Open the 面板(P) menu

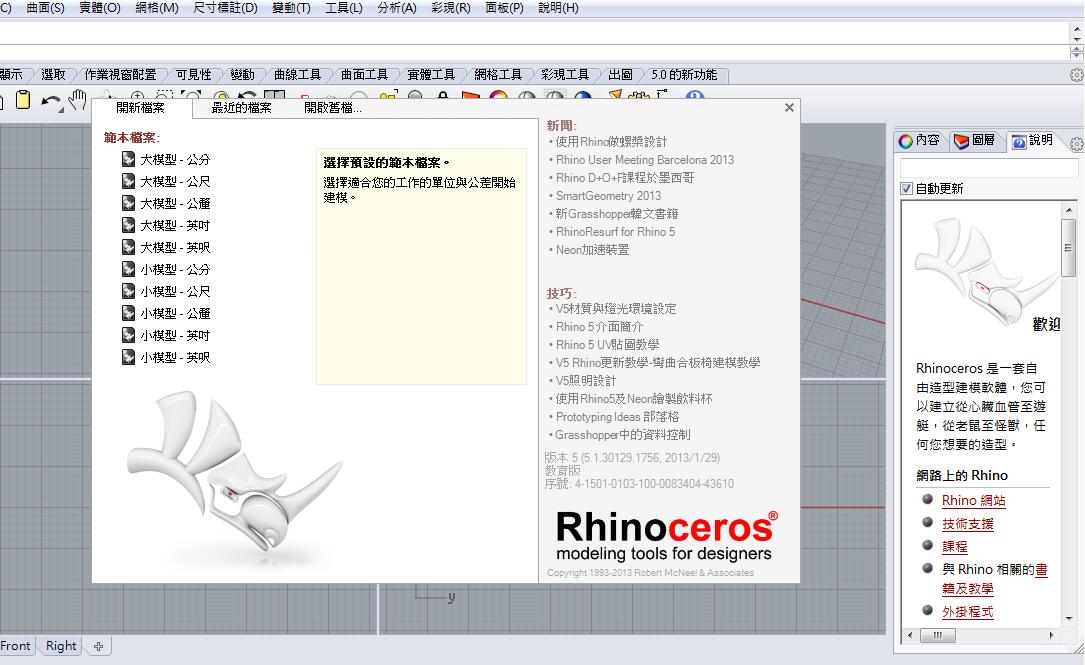point(504,8)
